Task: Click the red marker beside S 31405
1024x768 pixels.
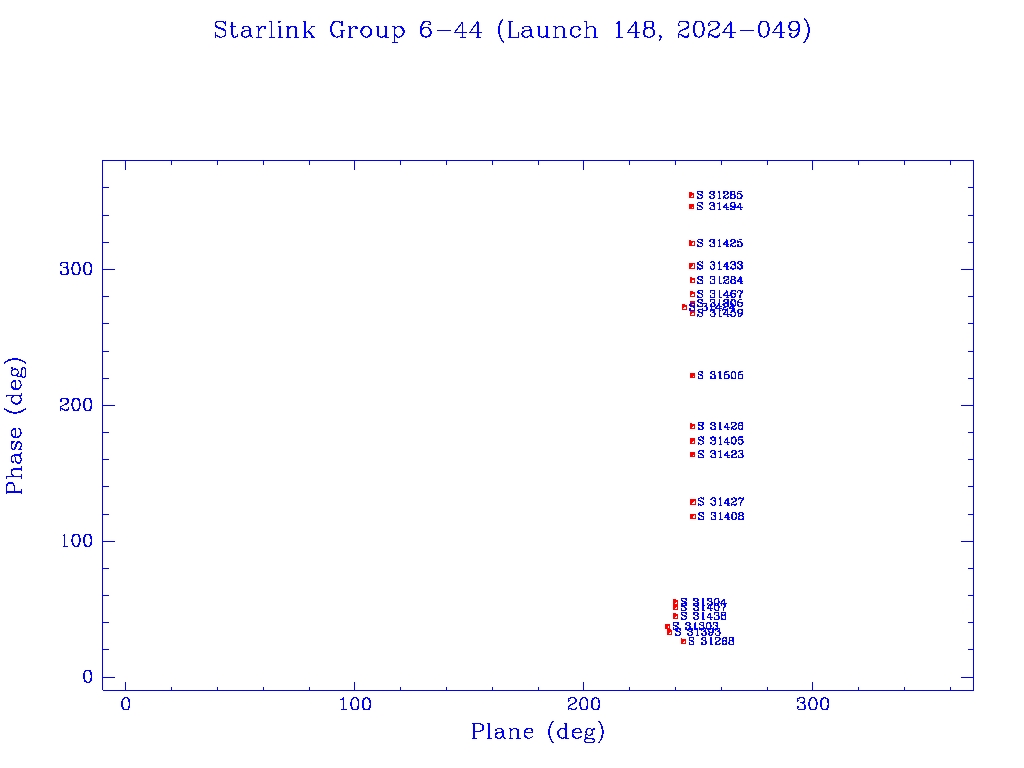Action: pyautogui.click(x=692, y=441)
